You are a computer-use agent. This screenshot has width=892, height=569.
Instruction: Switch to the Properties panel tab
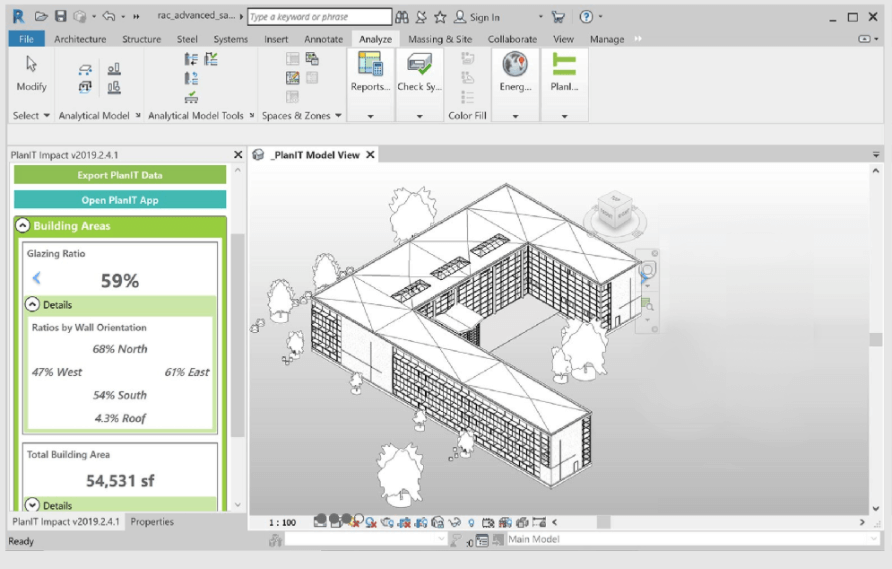coord(152,522)
